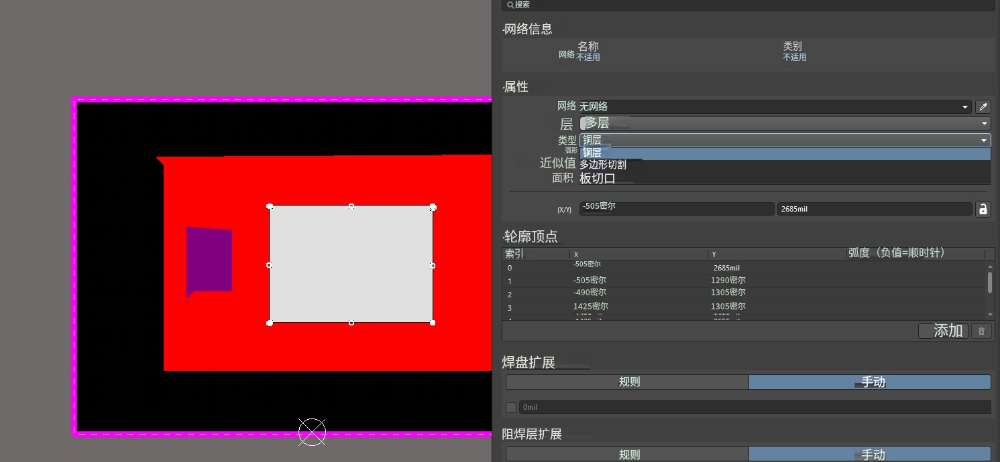The image size is (1000, 462).
Task: Toggle the position lock icon
Action: tap(983, 209)
